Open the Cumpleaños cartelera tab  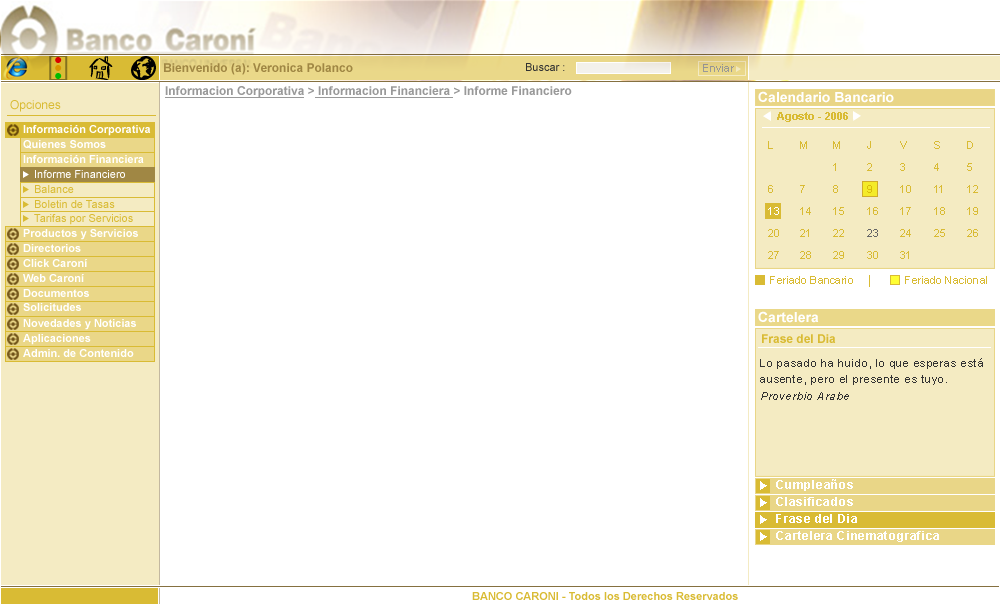coord(874,486)
